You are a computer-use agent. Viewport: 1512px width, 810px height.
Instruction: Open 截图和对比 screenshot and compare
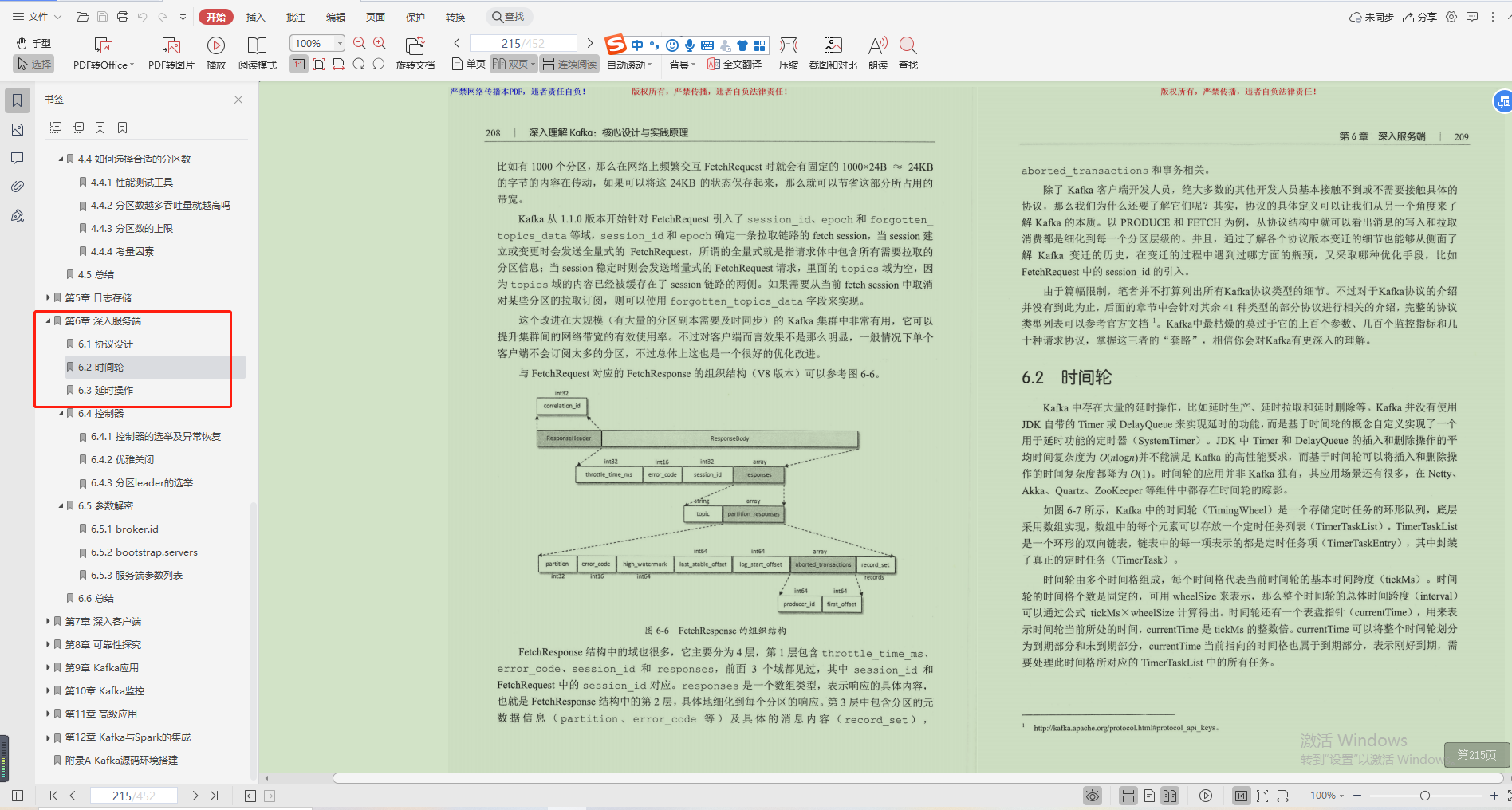coord(833,53)
